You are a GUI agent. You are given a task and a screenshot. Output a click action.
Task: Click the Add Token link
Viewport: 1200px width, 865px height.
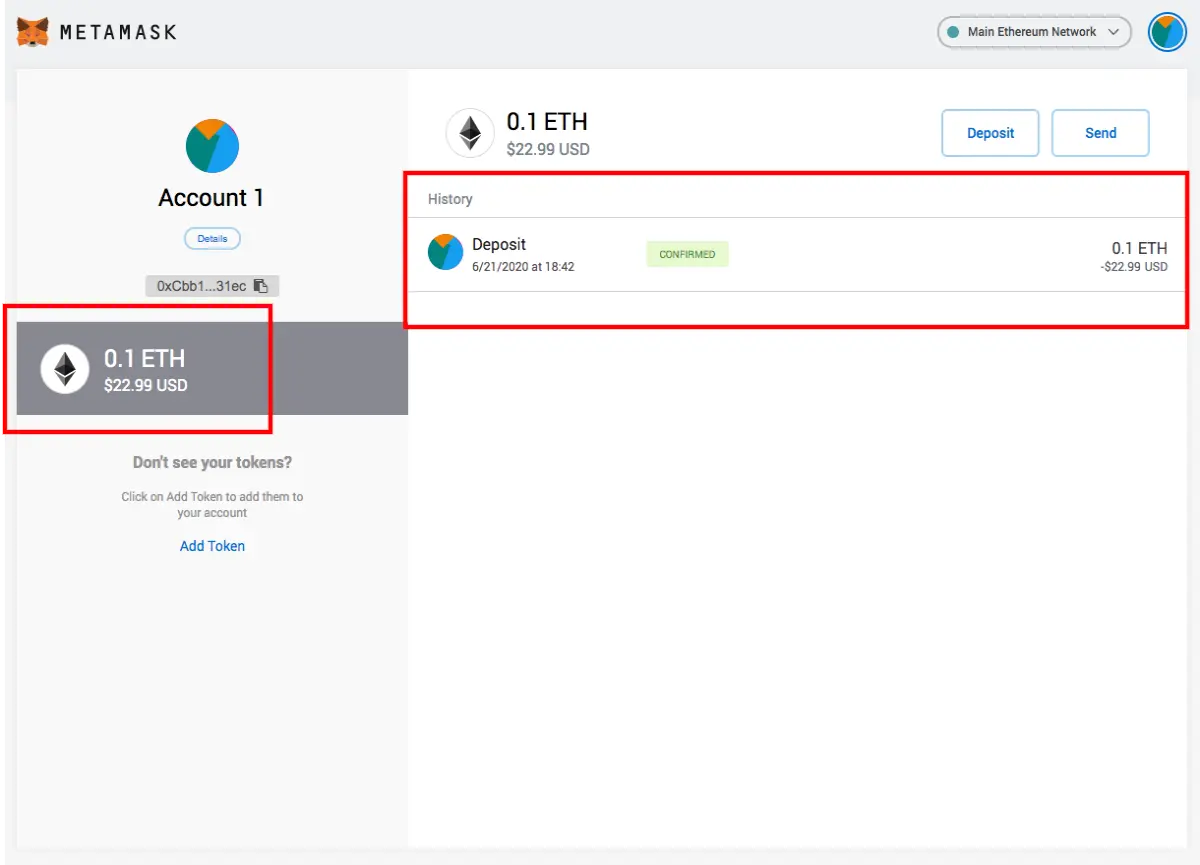212,546
